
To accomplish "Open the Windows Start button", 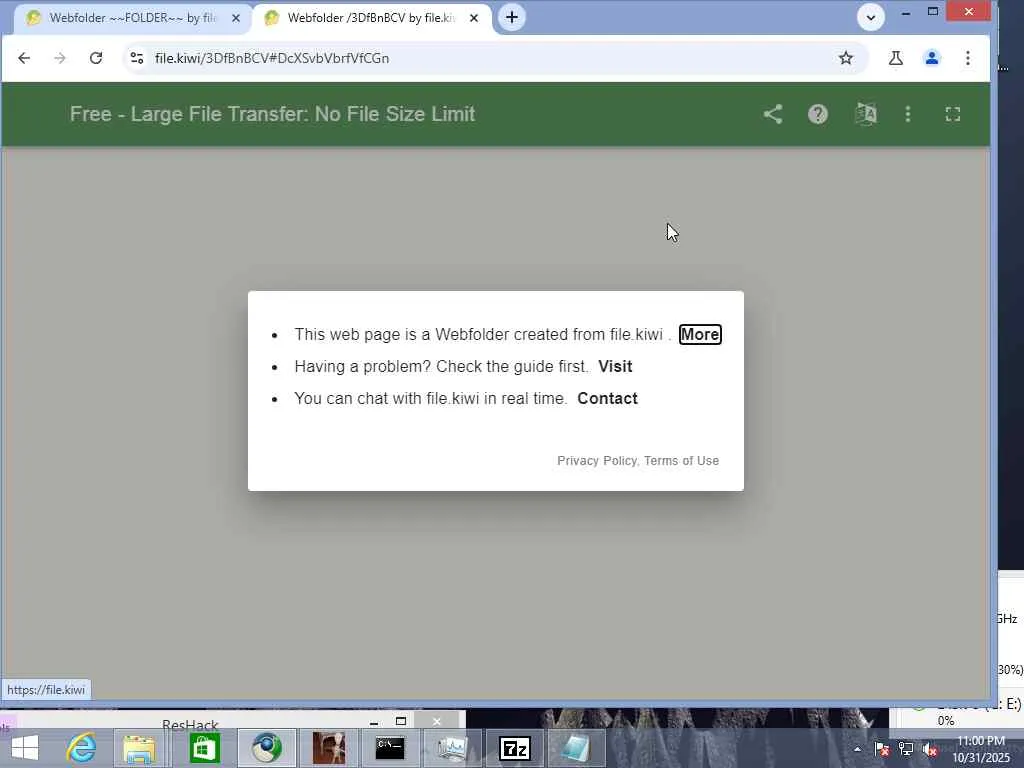I will click(25, 748).
